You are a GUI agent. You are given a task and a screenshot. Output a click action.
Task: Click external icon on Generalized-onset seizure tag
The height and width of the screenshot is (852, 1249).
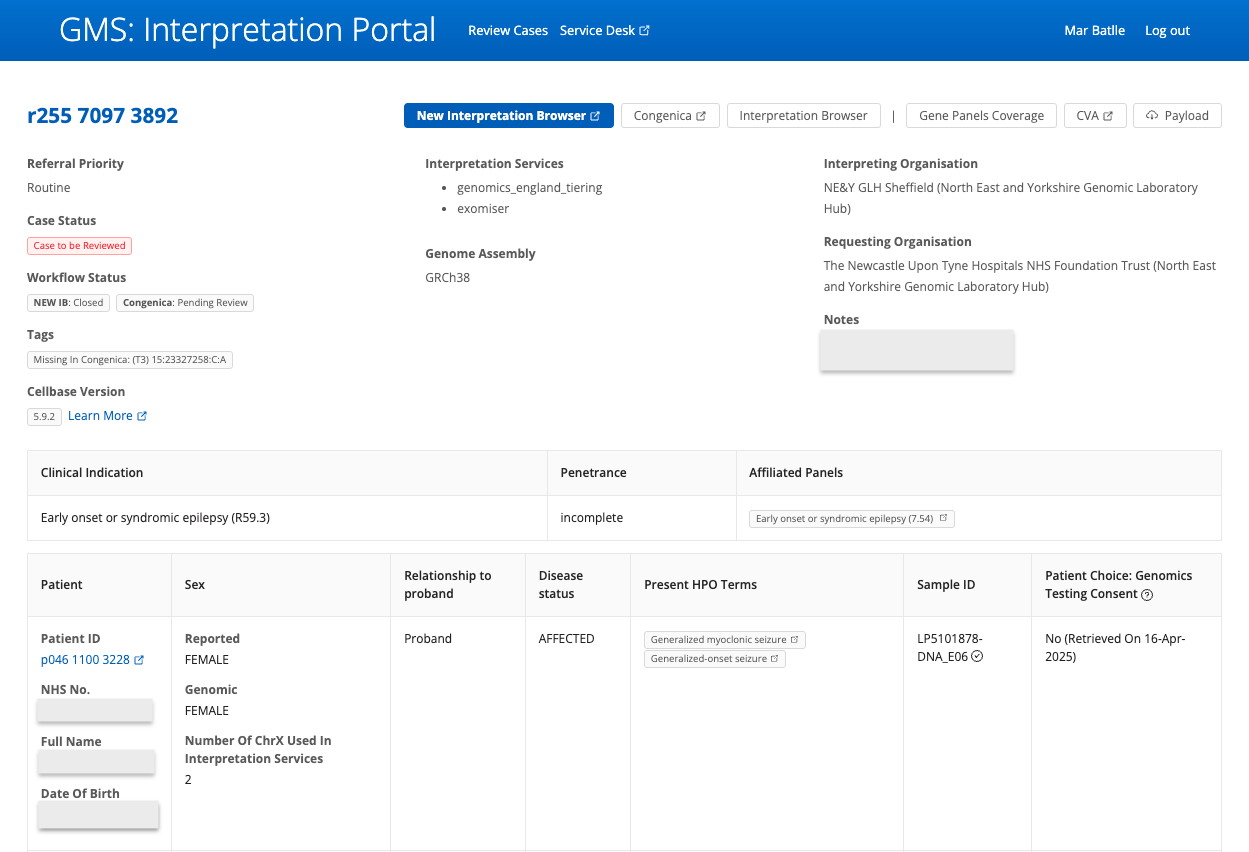click(775, 659)
